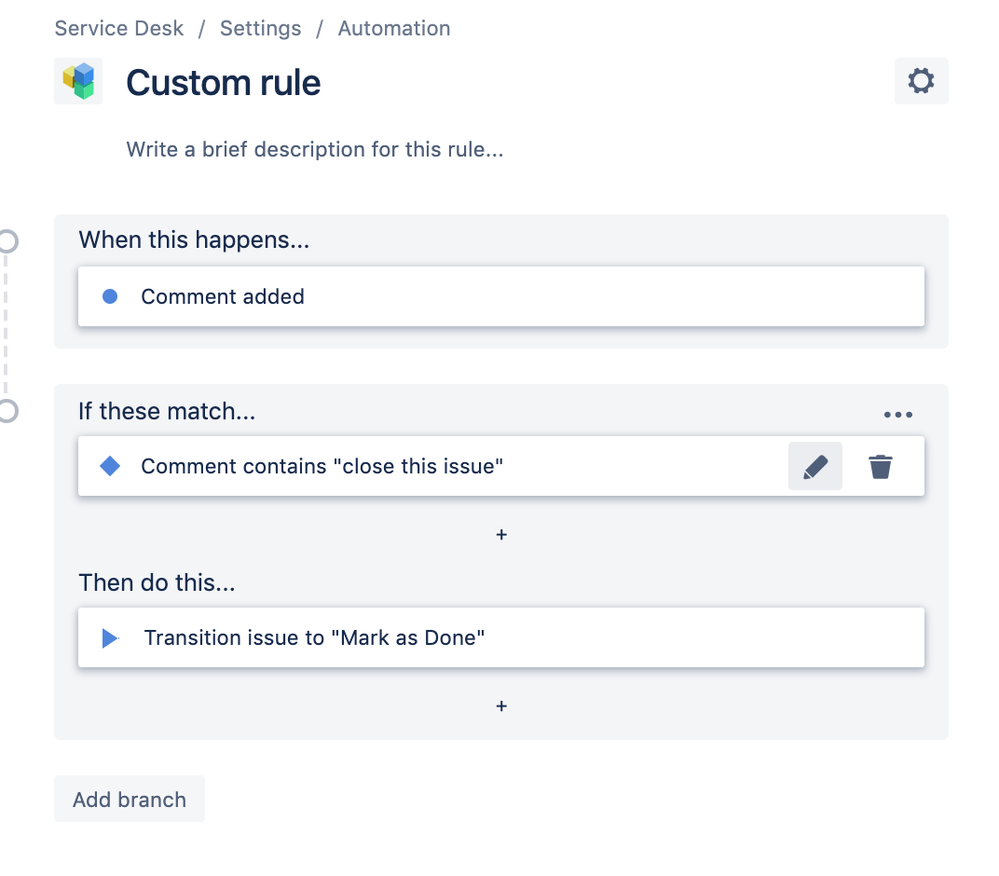Click the blue play action icon

[x=110, y=638]
